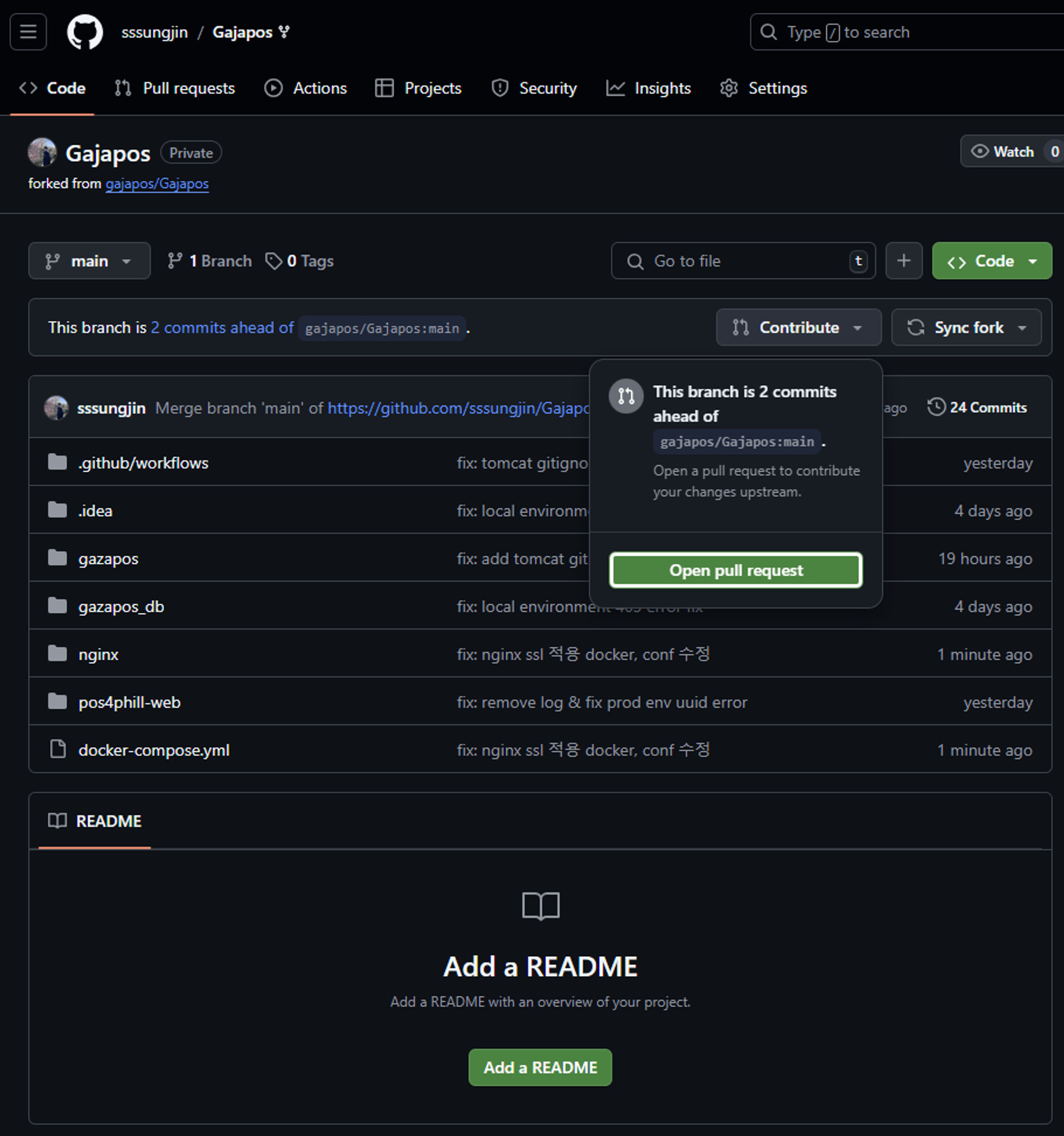Click the Go to file search field
Screen dimensions: 1064x1136
click(x=742, y=261)
